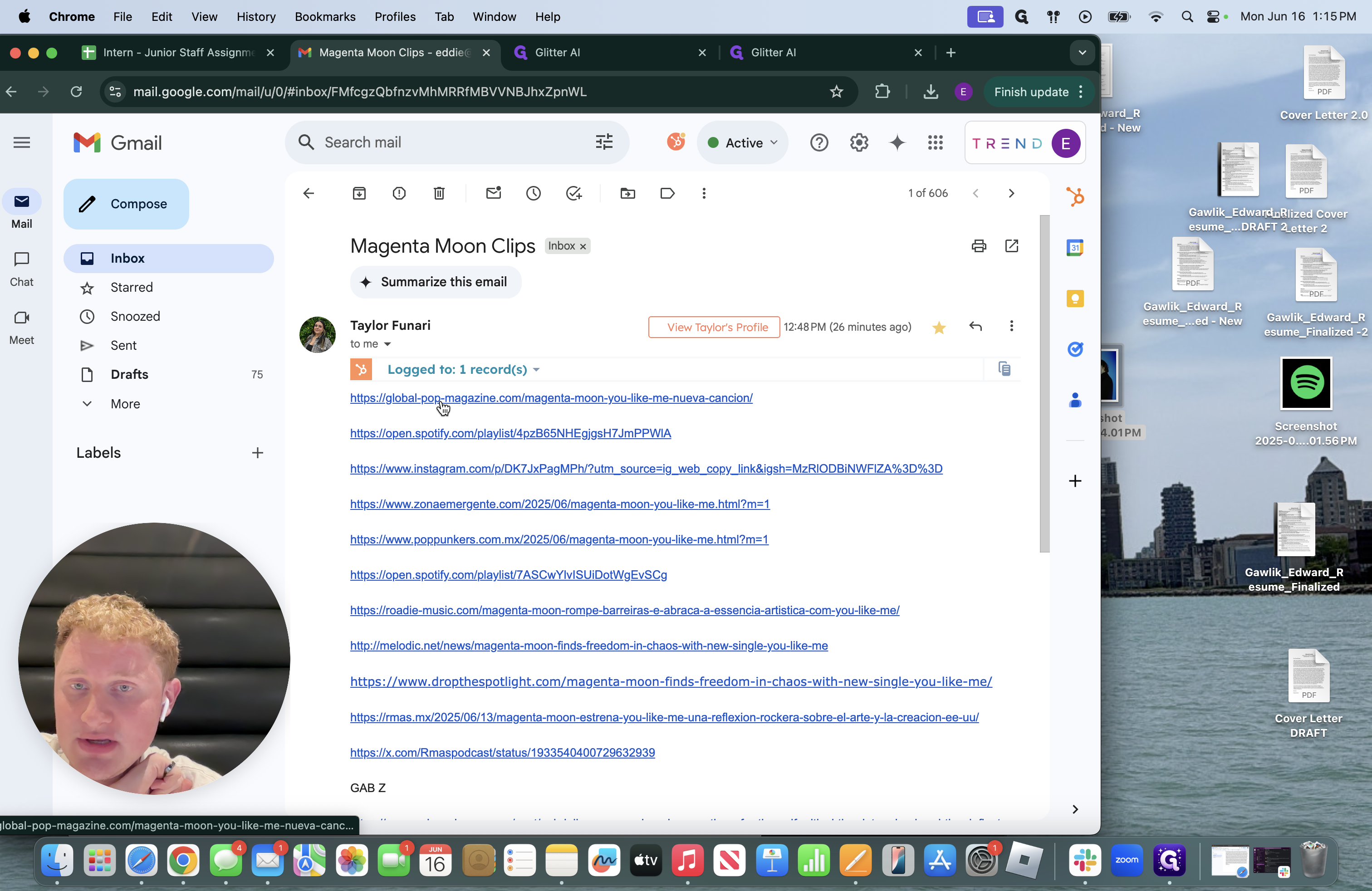The image size is (1372, 891).
Task: Mark the email as unread
Action: click(x=494, y=193)
